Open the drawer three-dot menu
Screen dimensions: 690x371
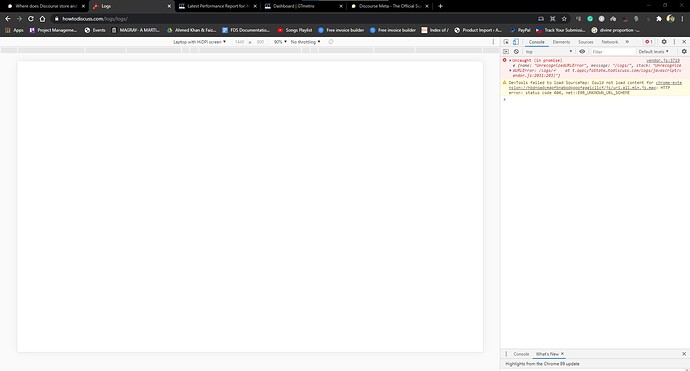pos(506,354)
